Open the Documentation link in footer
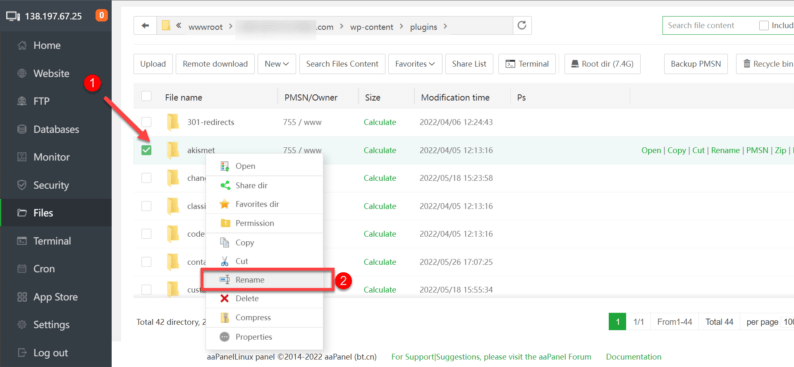Image resolution: width=794 pixels, height=367 pixels. click(633, 357)
